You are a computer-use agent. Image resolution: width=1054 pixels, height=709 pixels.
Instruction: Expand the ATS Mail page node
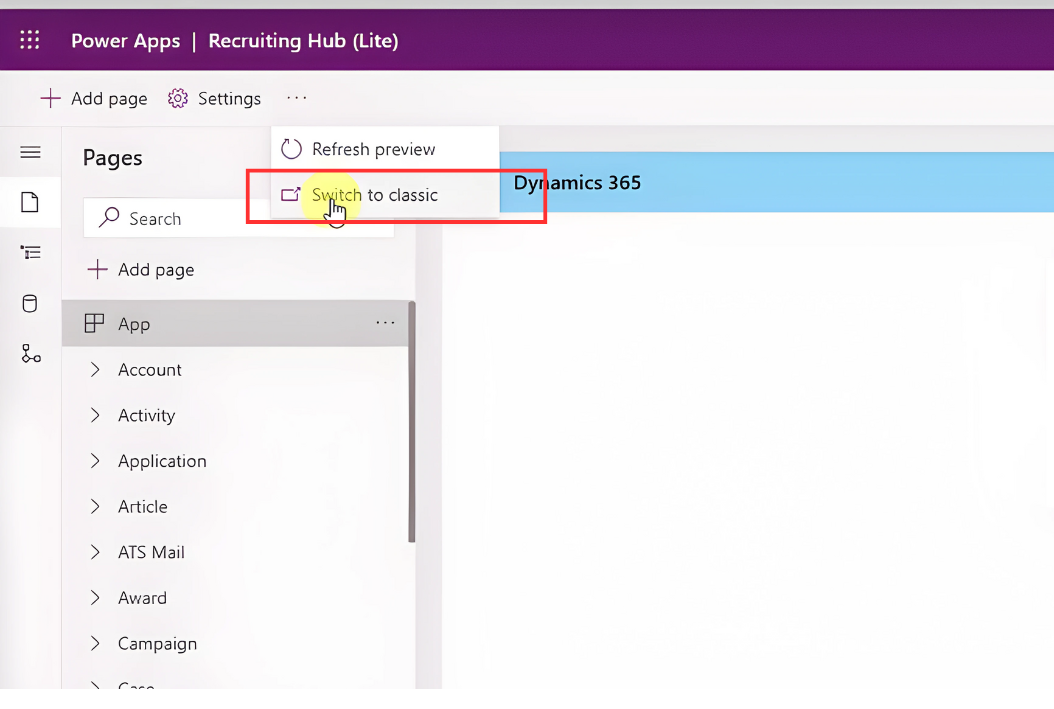(x=95, y=552)
